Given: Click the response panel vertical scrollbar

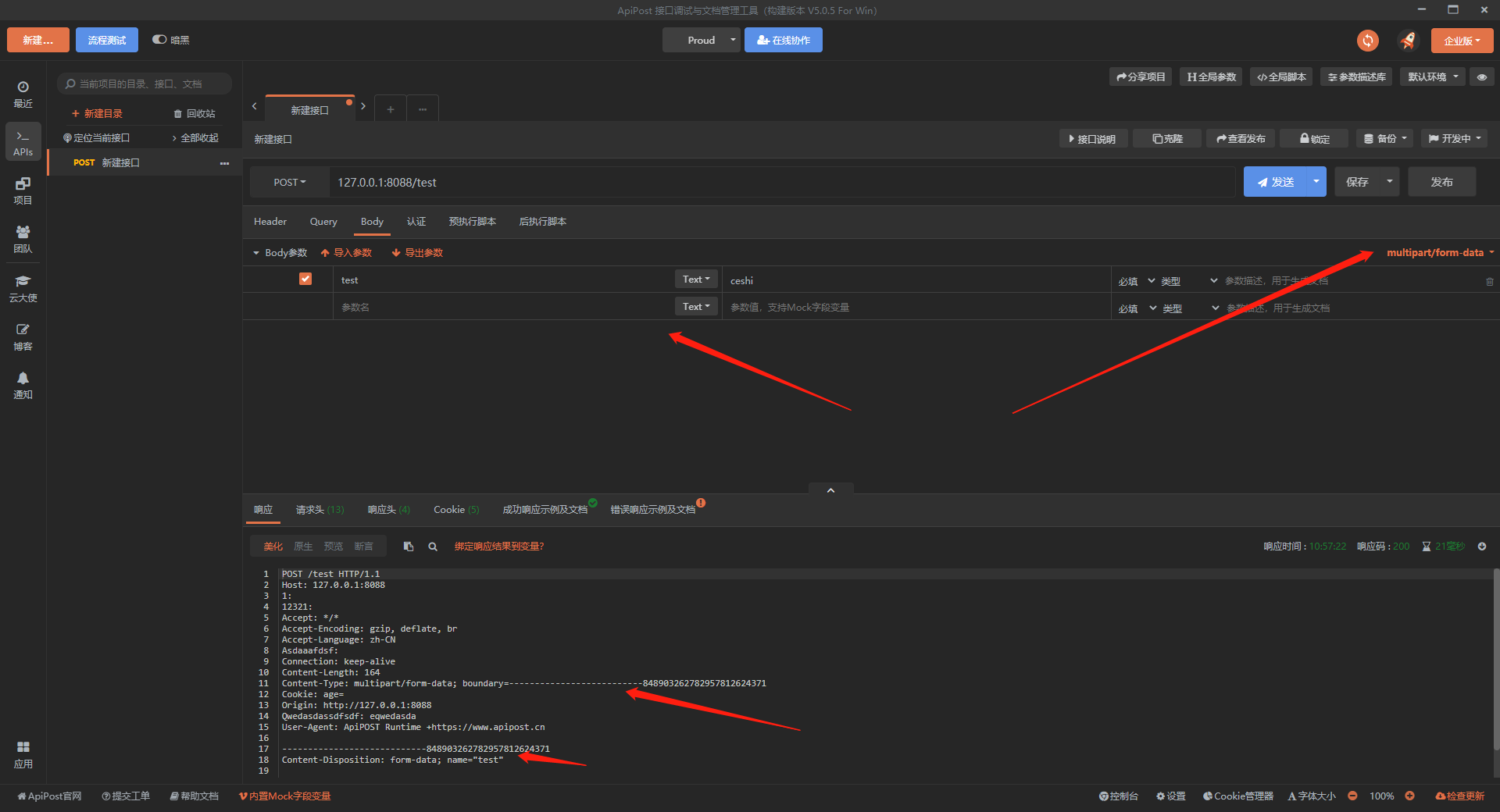Looking at the screenshot, I should 1496,660.
